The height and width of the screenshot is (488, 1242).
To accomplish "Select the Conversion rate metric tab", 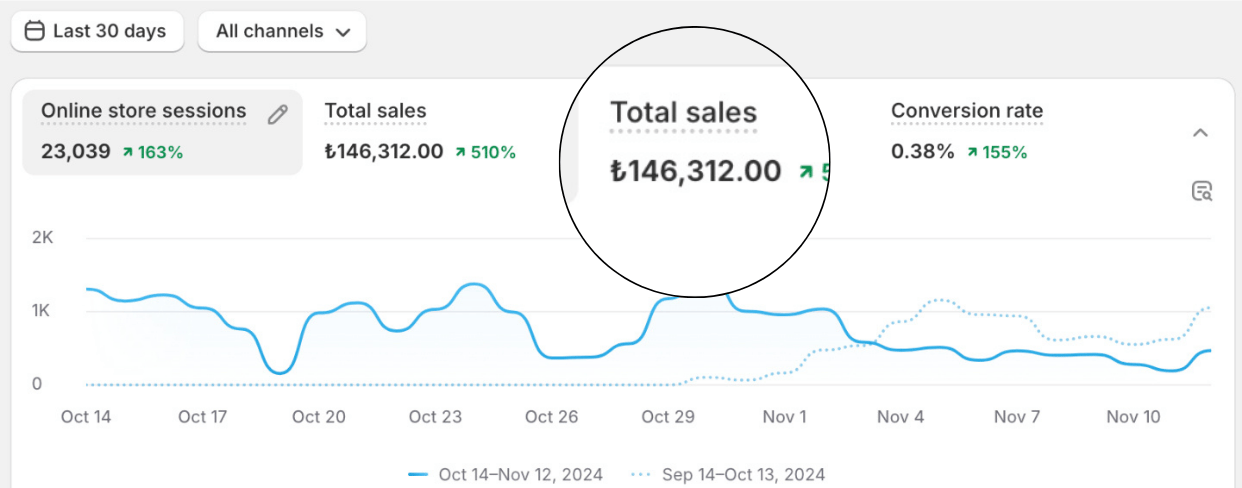I will click(x=966, y=112).
